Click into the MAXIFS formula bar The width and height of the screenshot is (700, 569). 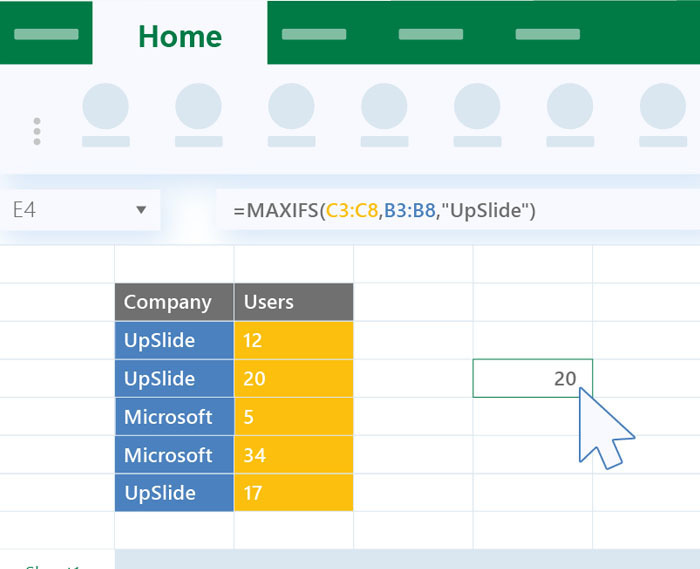click(450, 211)
